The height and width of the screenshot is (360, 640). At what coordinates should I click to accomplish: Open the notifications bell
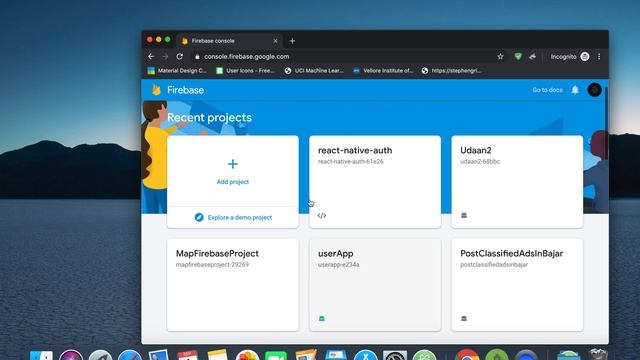pos(575,90)
